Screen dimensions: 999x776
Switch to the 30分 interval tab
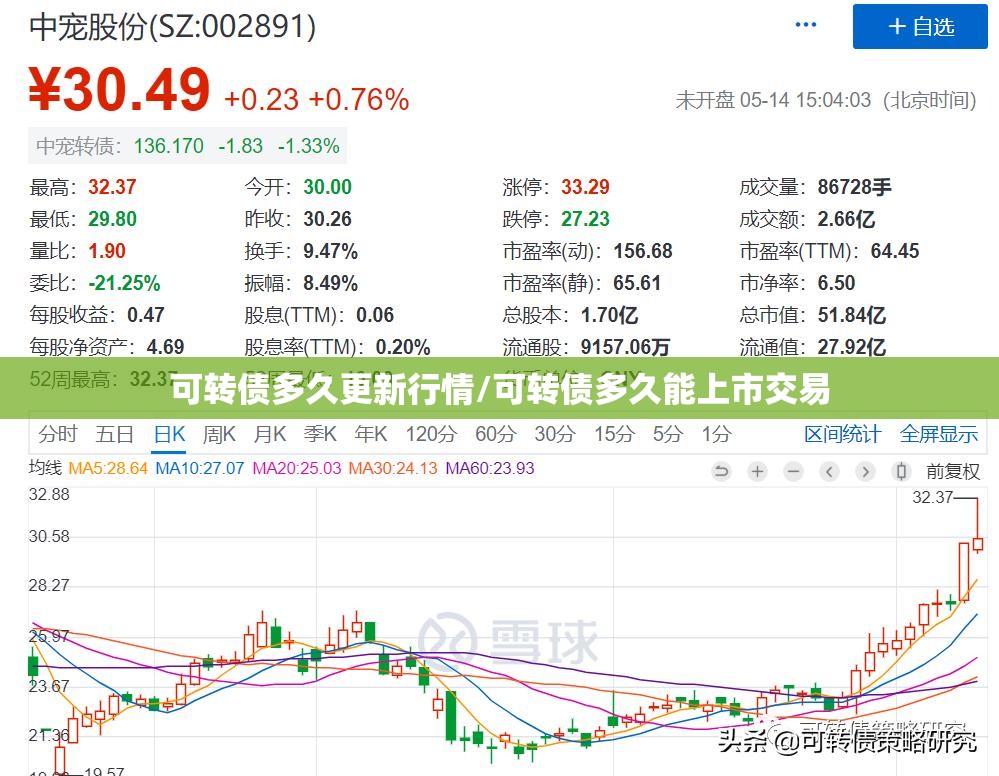point(555,435)
